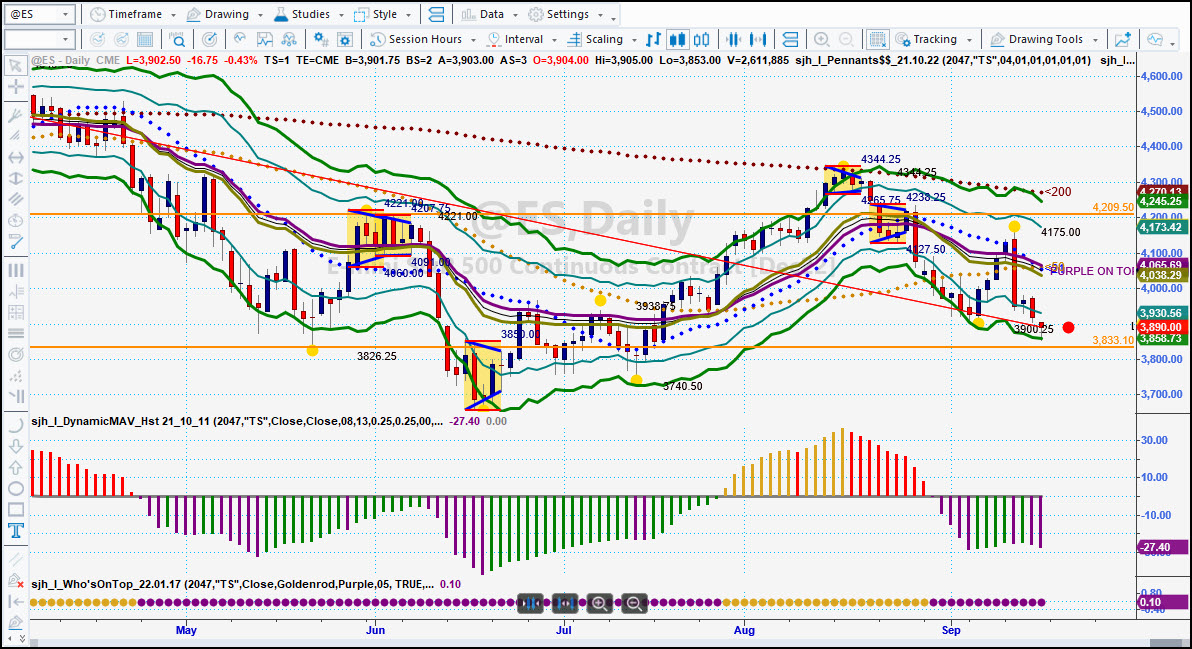The width and height of the screenshot is (1192, 649).
Task: Click the add chart analysis icon
Action: tap(1122, 40)
